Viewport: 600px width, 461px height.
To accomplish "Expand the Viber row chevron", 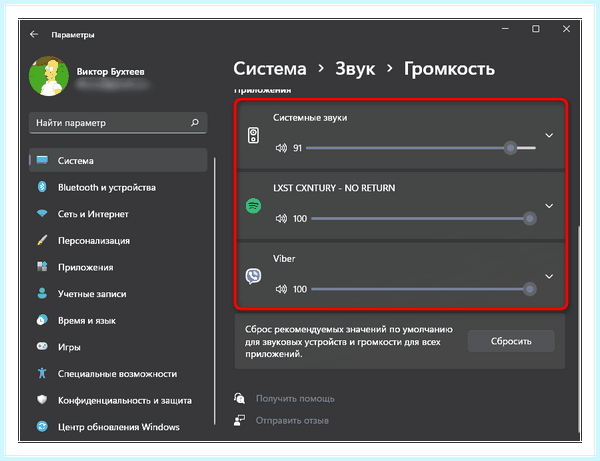I will (549, 276).
